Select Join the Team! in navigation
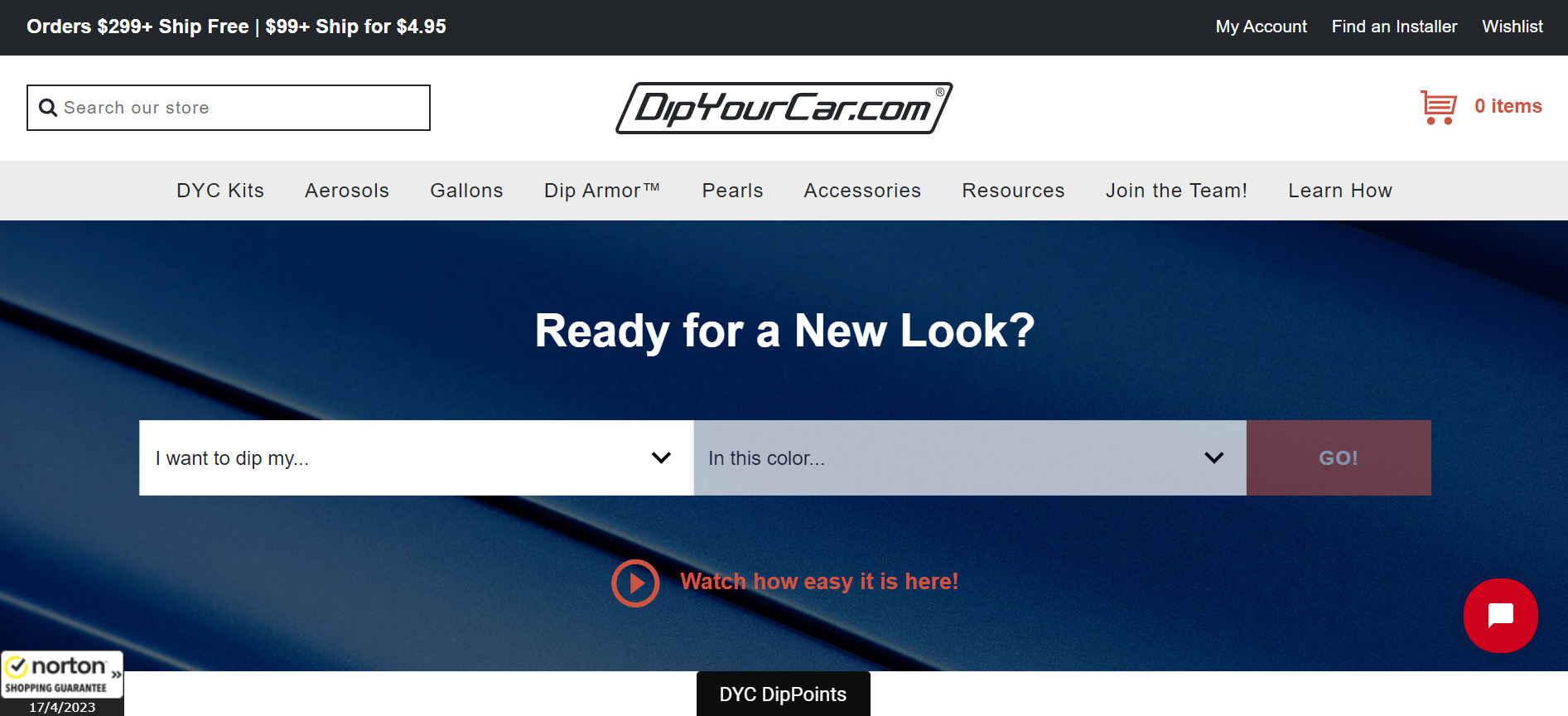This screenshot has height=716, width=1568. tap(1176, 191)
